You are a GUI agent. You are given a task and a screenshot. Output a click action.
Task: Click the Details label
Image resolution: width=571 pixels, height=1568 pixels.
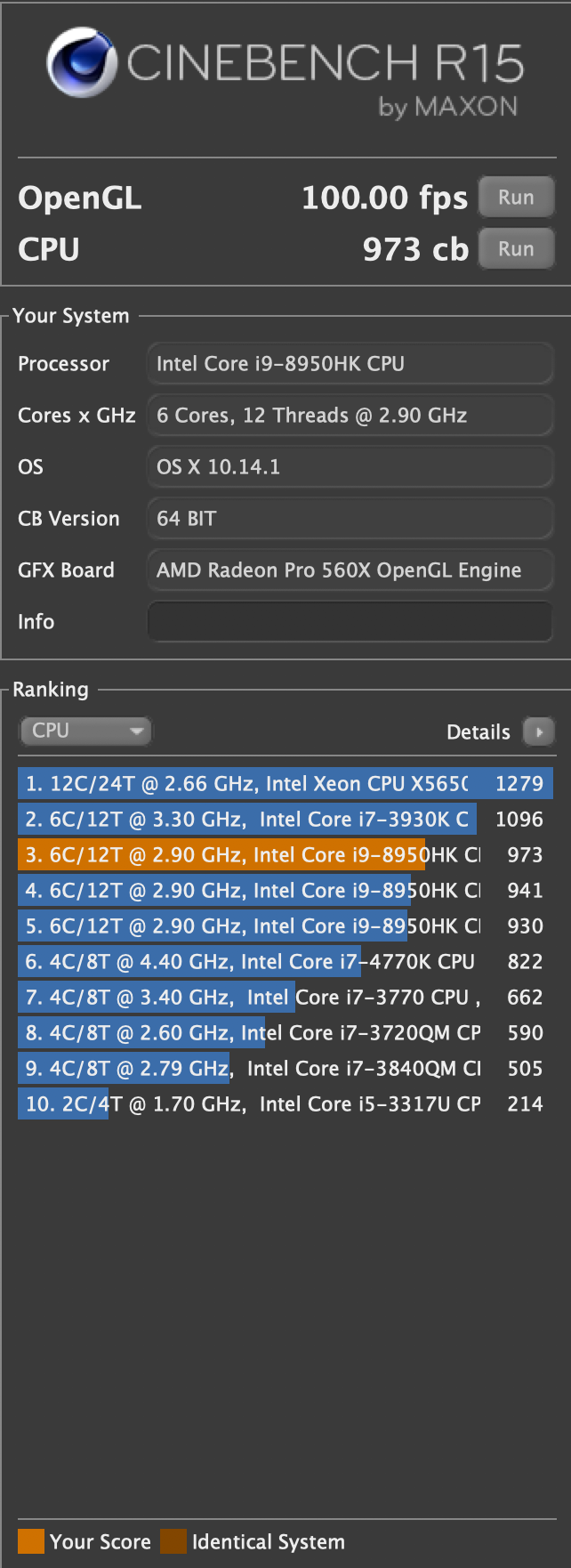coord(479,732)
